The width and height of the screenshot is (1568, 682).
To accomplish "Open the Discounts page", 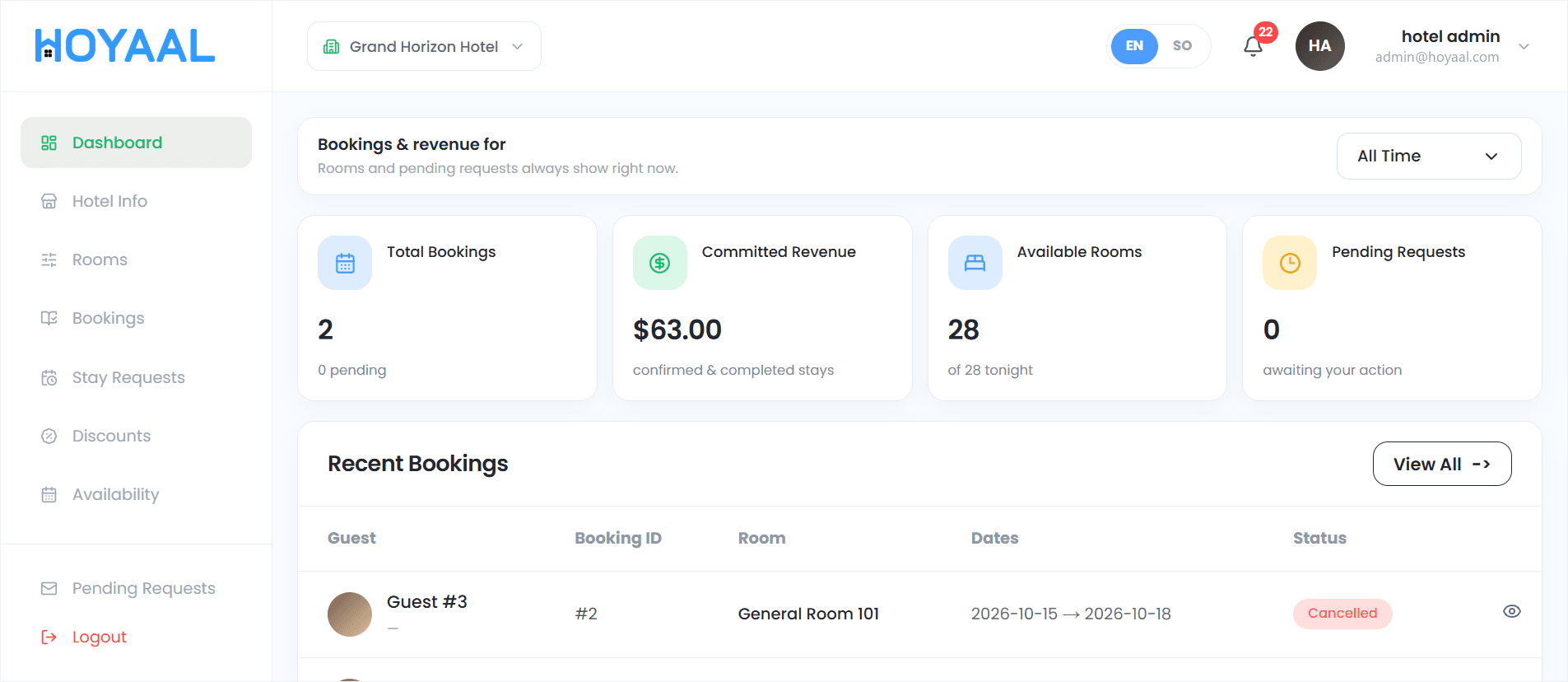I will 136,436.
